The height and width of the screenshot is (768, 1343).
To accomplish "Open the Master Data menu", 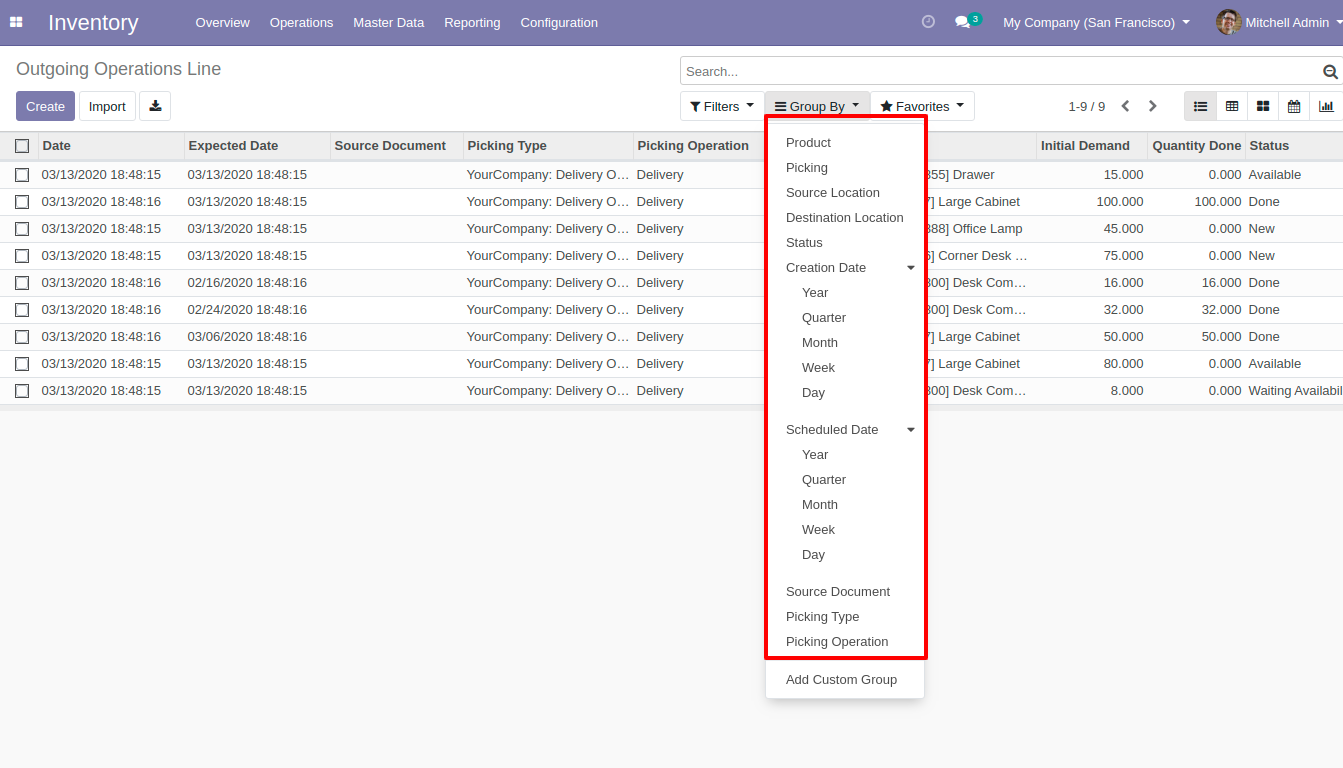I will point(388,22).
